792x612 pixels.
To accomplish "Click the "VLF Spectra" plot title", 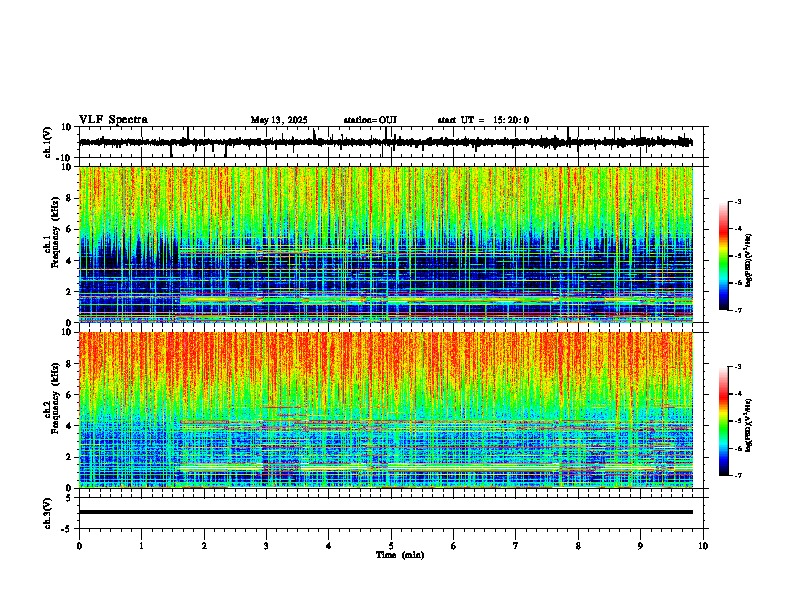I will pos(113,120).
